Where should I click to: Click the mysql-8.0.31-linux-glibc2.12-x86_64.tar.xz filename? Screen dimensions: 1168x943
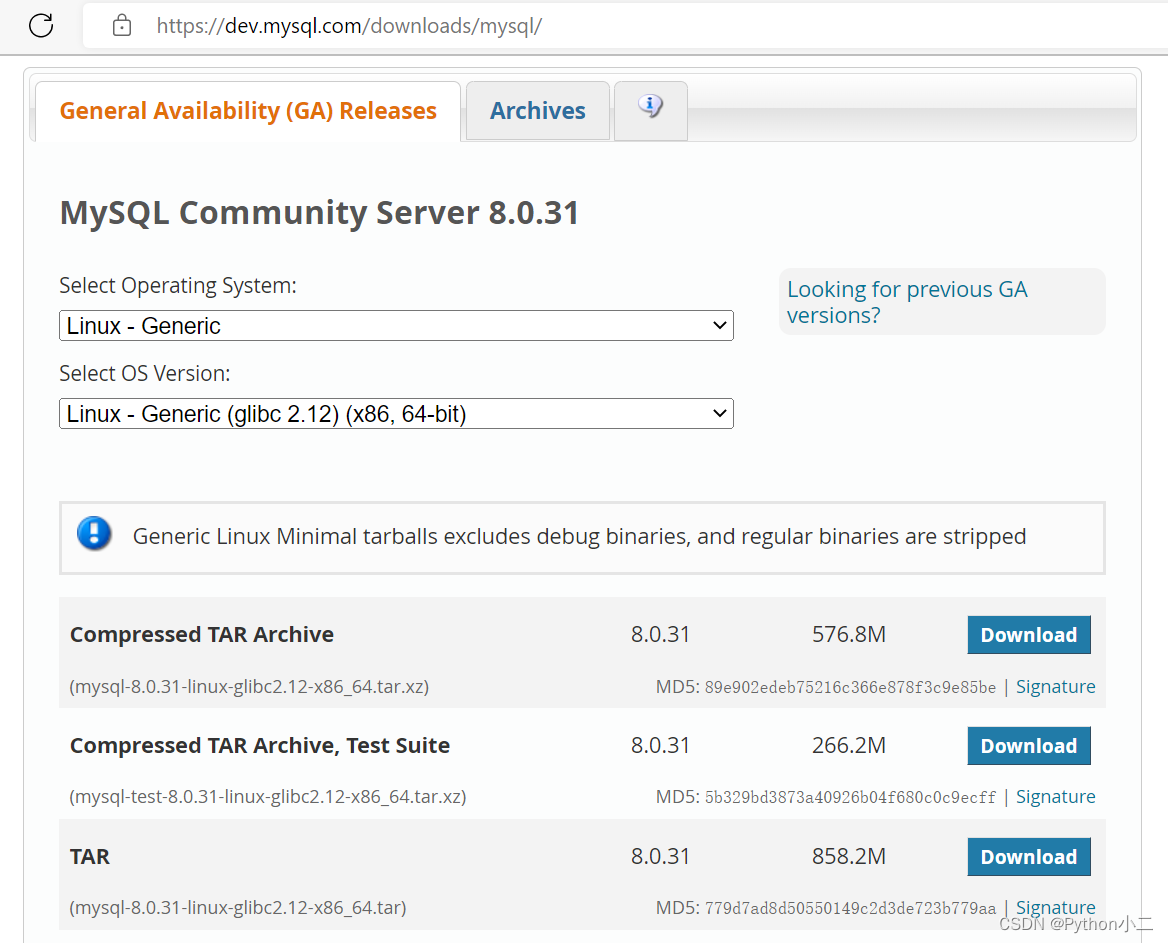tap(249, 687)
